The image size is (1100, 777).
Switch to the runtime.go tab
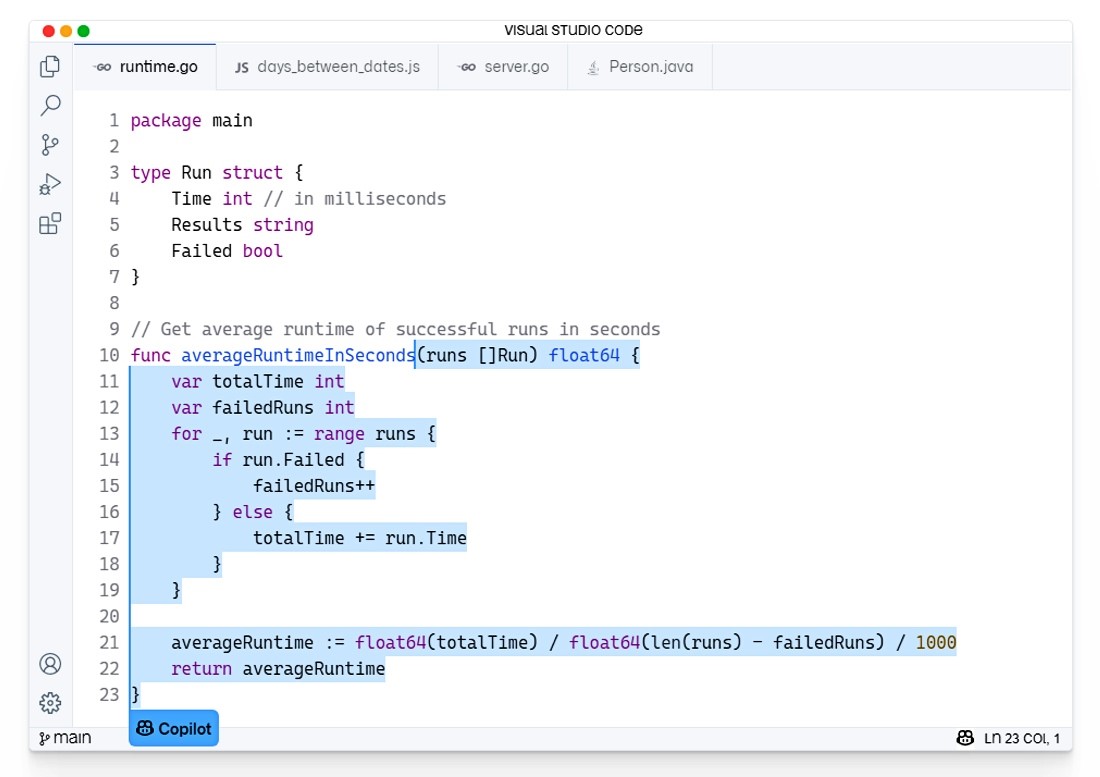145,67
